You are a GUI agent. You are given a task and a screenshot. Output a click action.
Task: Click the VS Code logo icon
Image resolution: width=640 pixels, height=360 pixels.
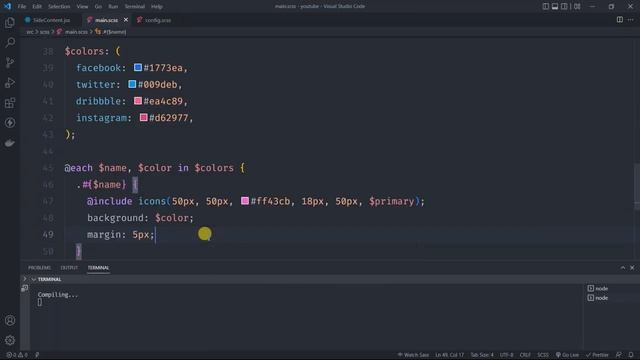[x=7, y=6]
